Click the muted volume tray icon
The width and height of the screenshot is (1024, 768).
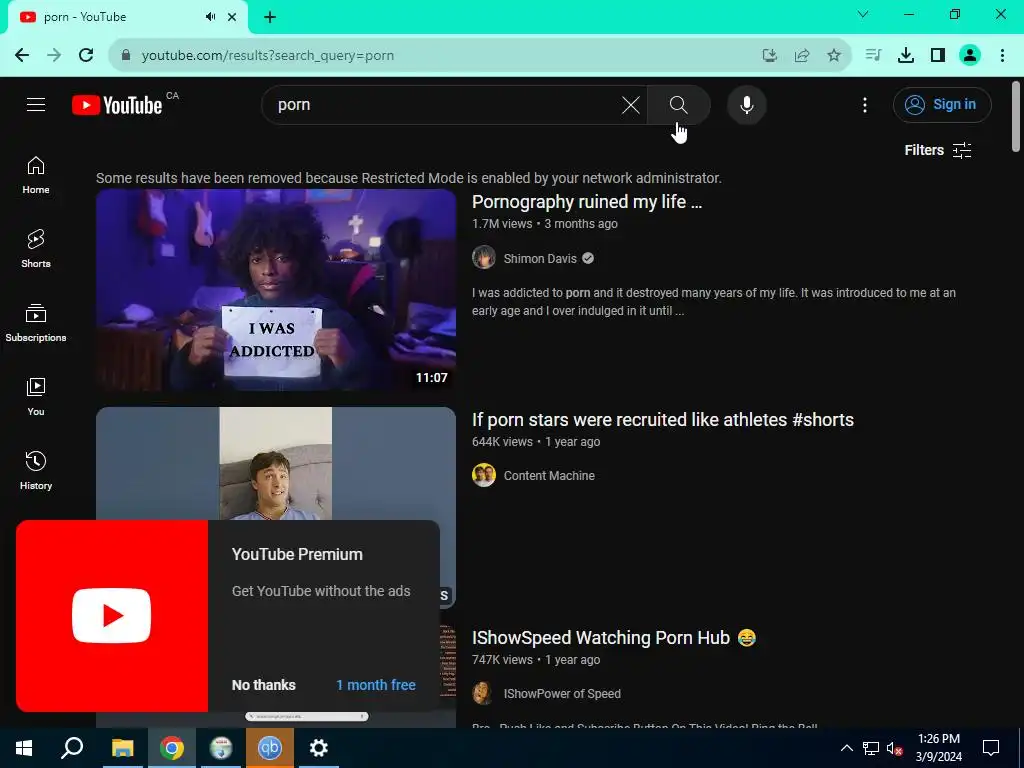tap(894, 748)
